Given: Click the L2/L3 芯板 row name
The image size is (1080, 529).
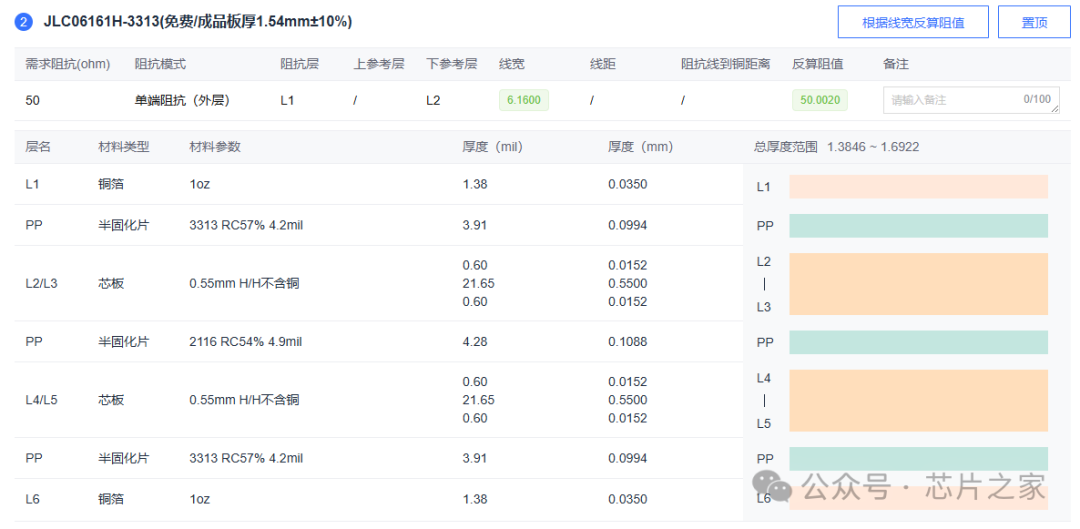Looking at the screenshot, I should click(41, 283).
